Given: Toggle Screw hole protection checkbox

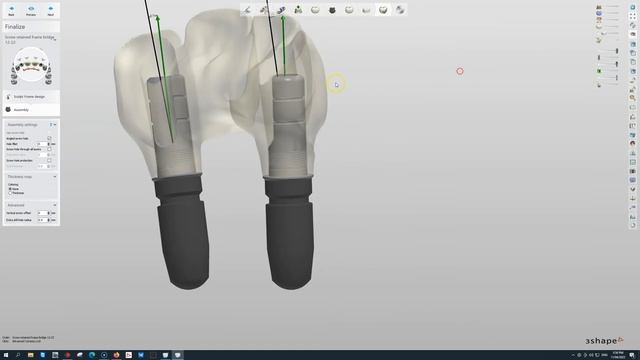Looking at the screenshot, I should click(49, 160).
